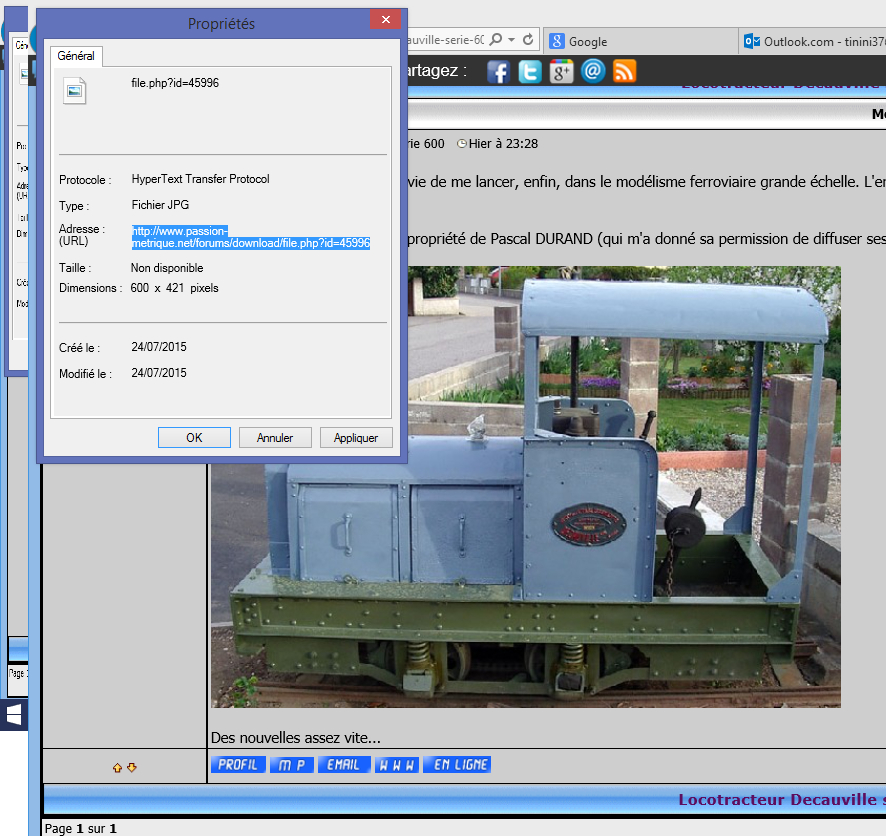886x836 pixels.
Task: Expand the address bar dropdown arrow
Action: (x=511, y=40)
